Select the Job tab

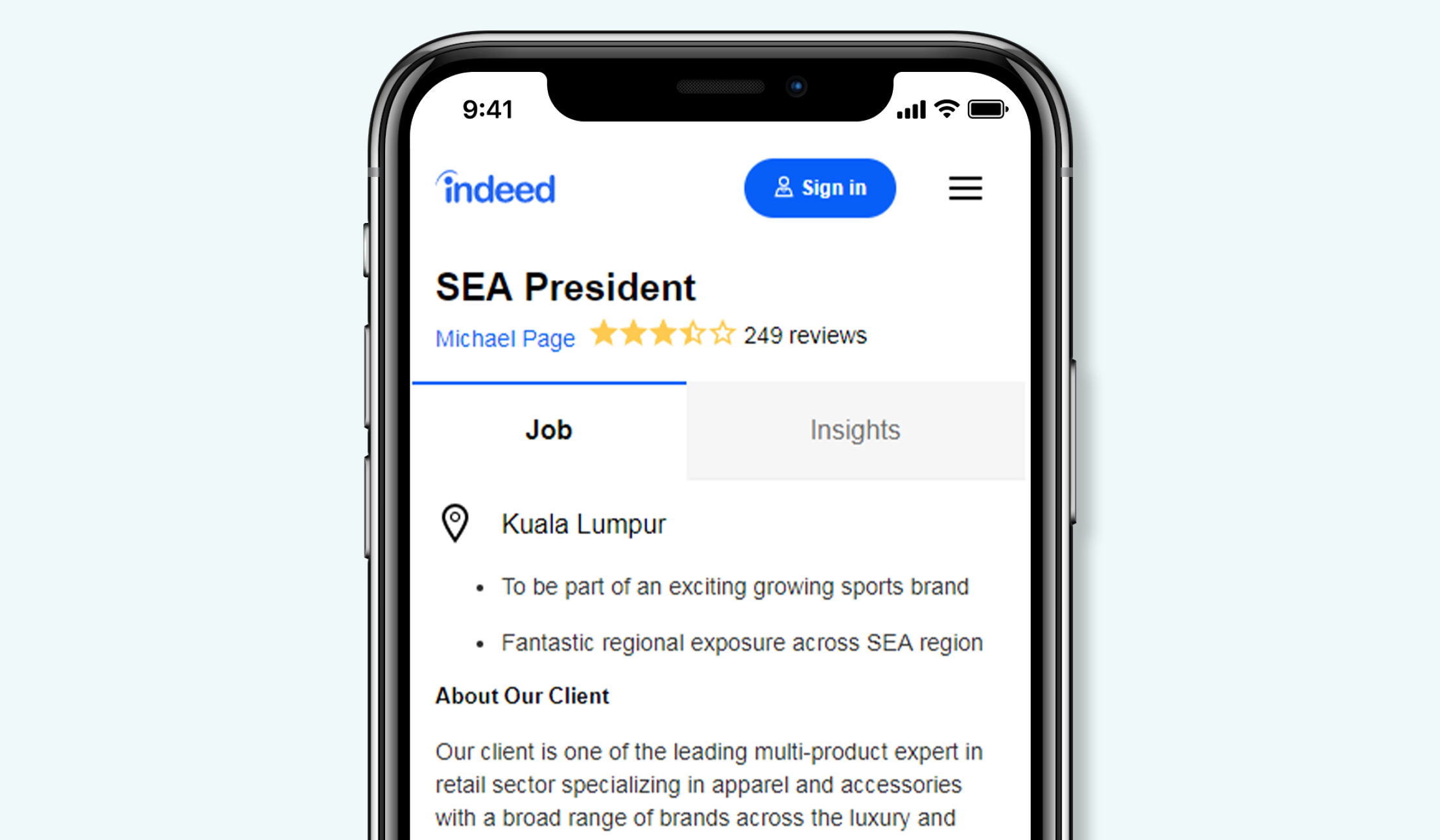pos(550,430)
